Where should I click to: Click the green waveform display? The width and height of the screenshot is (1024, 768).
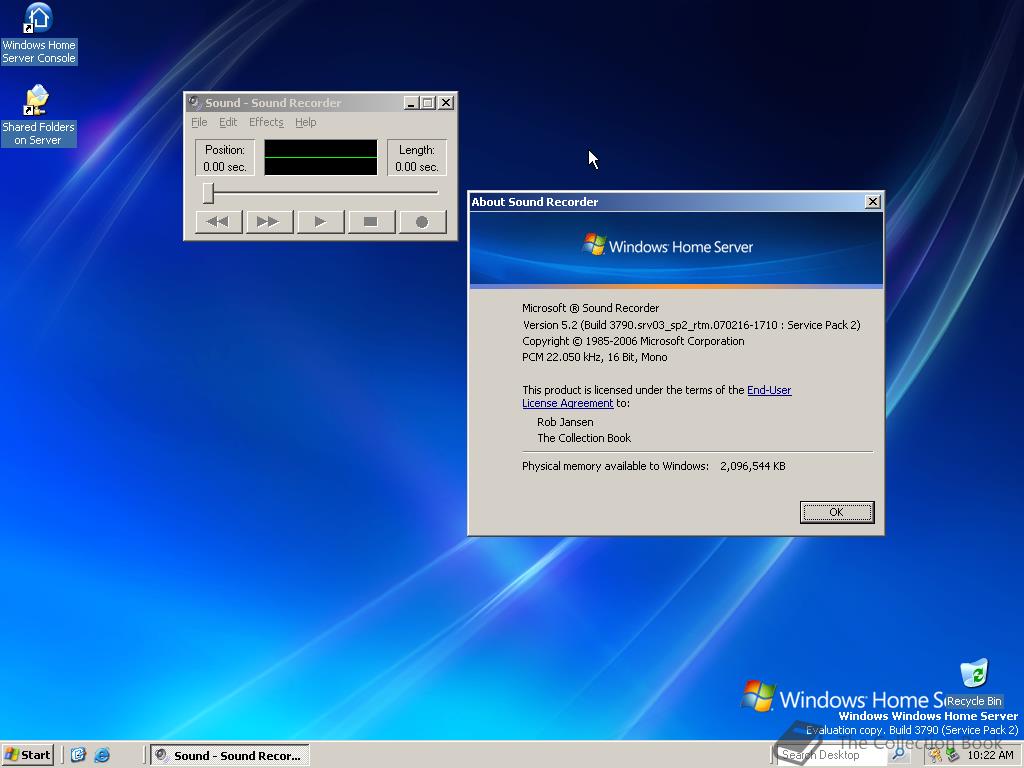pyautogui.click(x=321, y=157)
